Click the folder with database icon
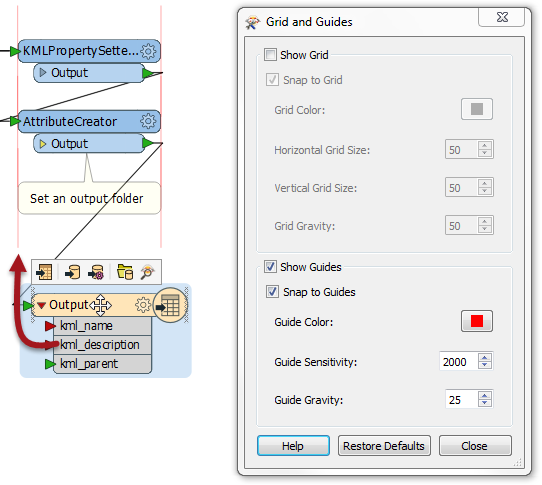The image size is (542, 485). click(125, 272)
